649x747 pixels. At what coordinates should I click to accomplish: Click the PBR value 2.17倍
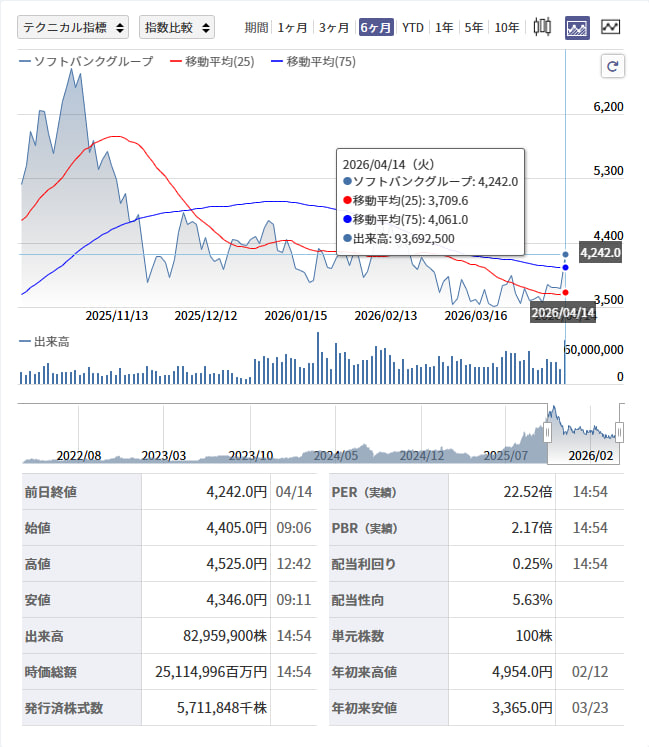(532, 528)
